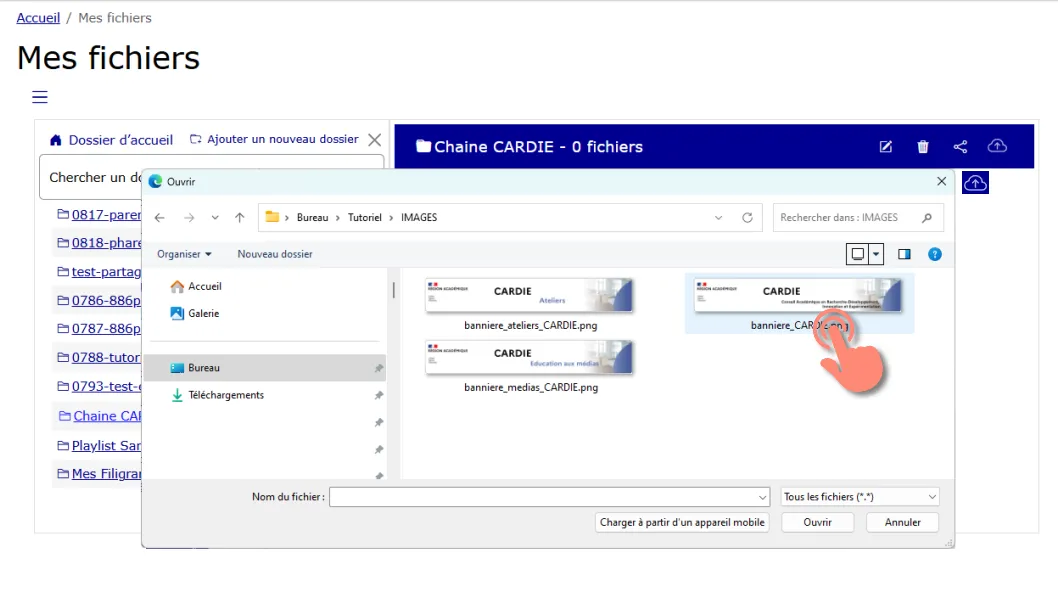
Task: Edit the Chaine CARDIE folder with the pencil icon
Action: tap(886, 146)
